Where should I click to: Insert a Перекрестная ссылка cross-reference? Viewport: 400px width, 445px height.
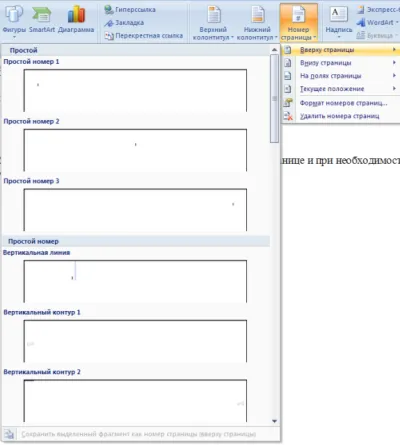coord(144,35)
